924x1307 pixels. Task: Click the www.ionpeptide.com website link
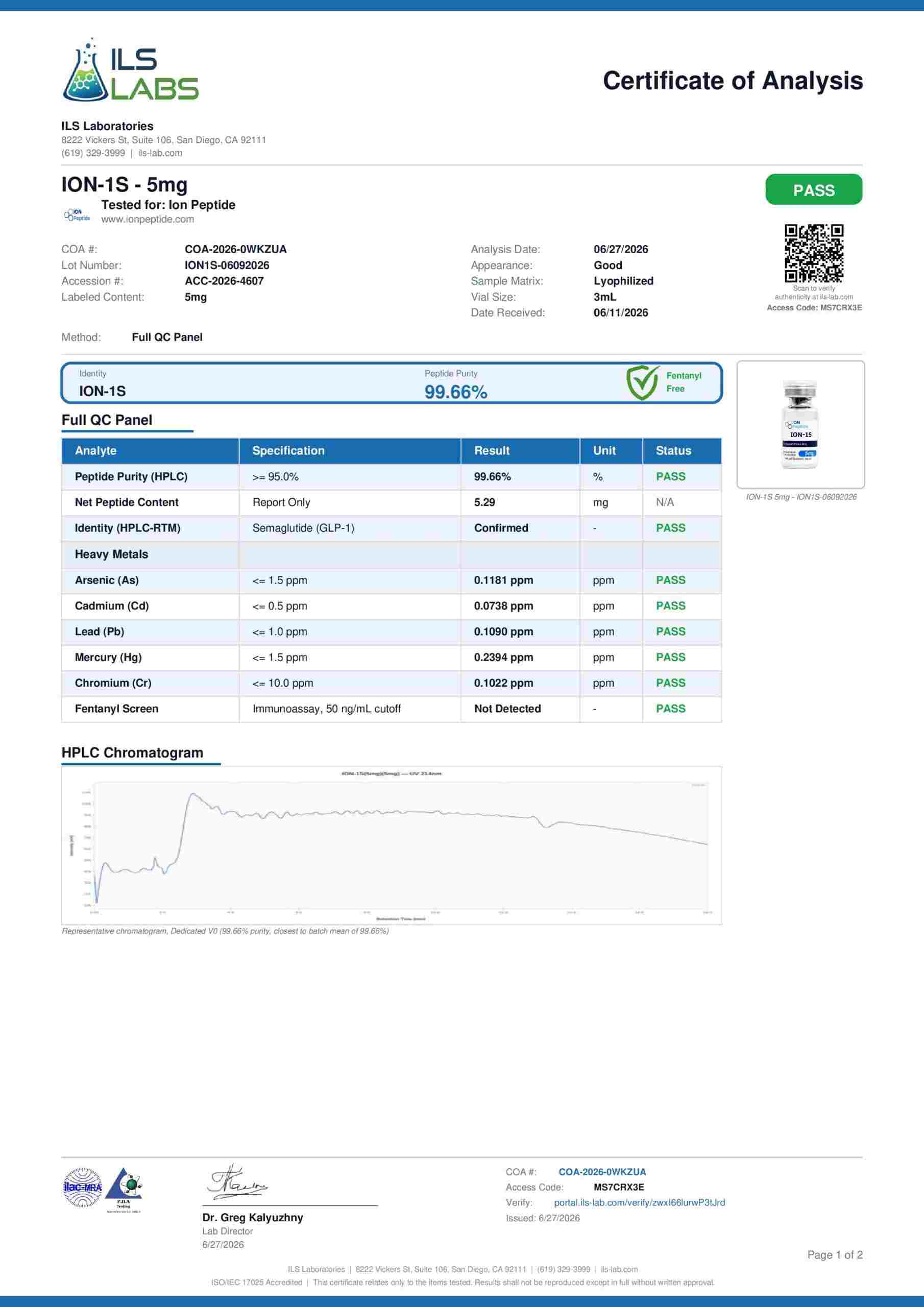(x=148, y=219)
